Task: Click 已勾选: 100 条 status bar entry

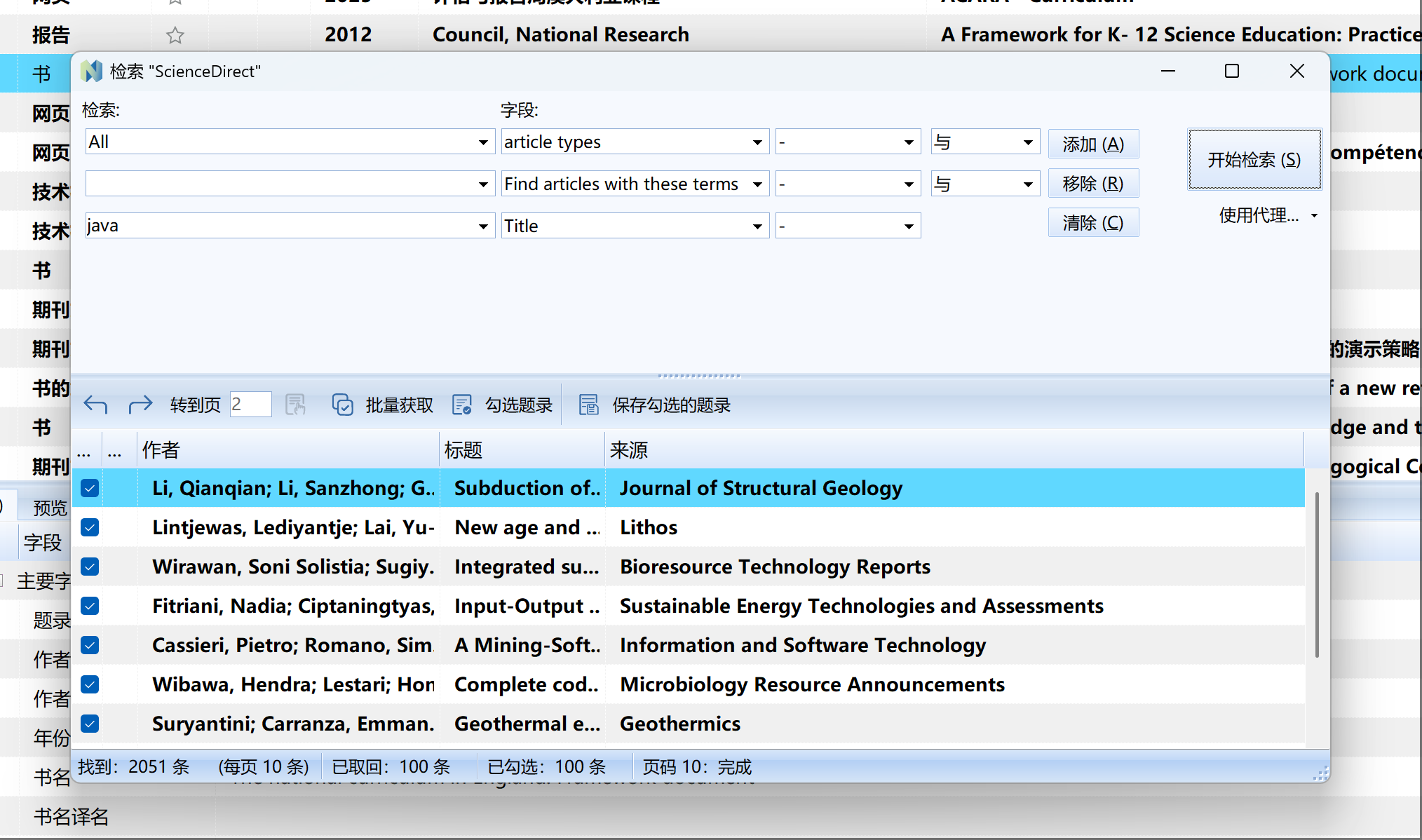Action: click(546, 766)
